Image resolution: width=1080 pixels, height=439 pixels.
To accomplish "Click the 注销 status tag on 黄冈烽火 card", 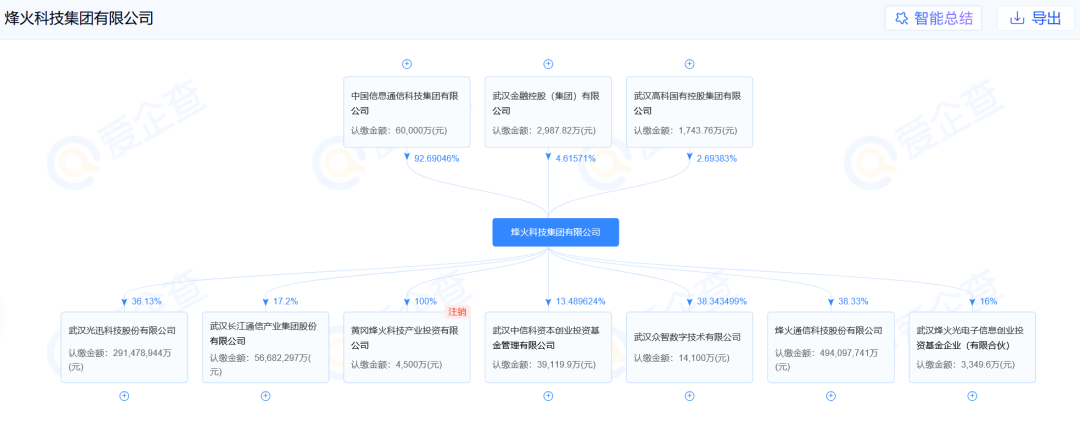I will pyautogui.click(x=456, y=312).
